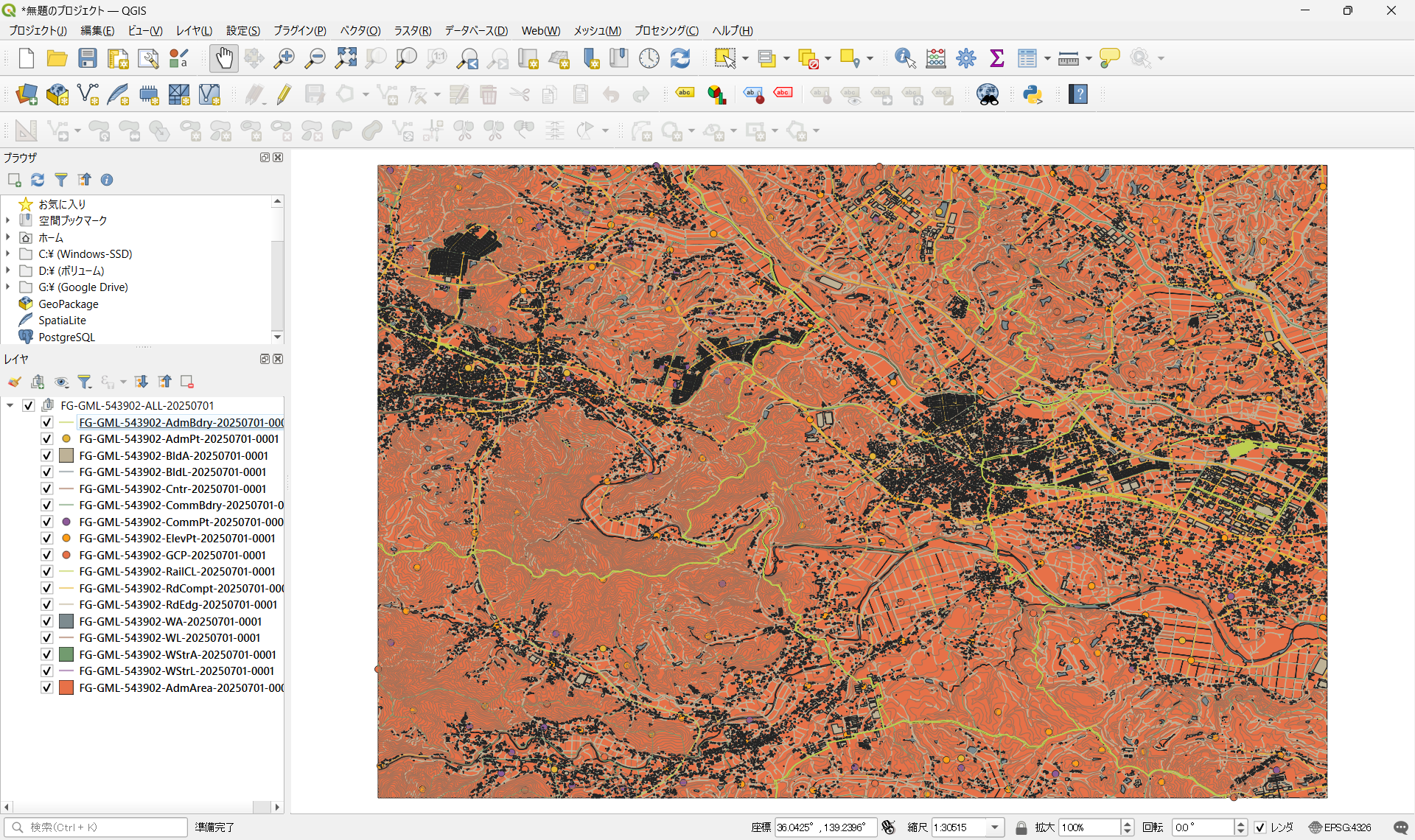The image size is (1415, 840).
Task: Click the Zoom In magnifier tool
Action: [284, 58]
